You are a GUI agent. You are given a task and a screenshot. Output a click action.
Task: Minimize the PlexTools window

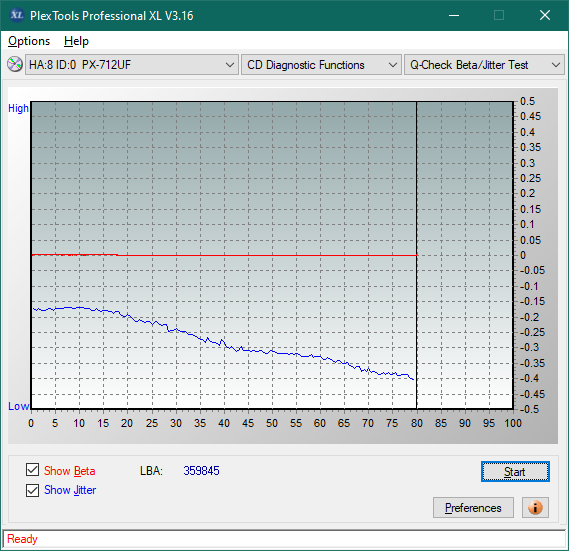454,15
